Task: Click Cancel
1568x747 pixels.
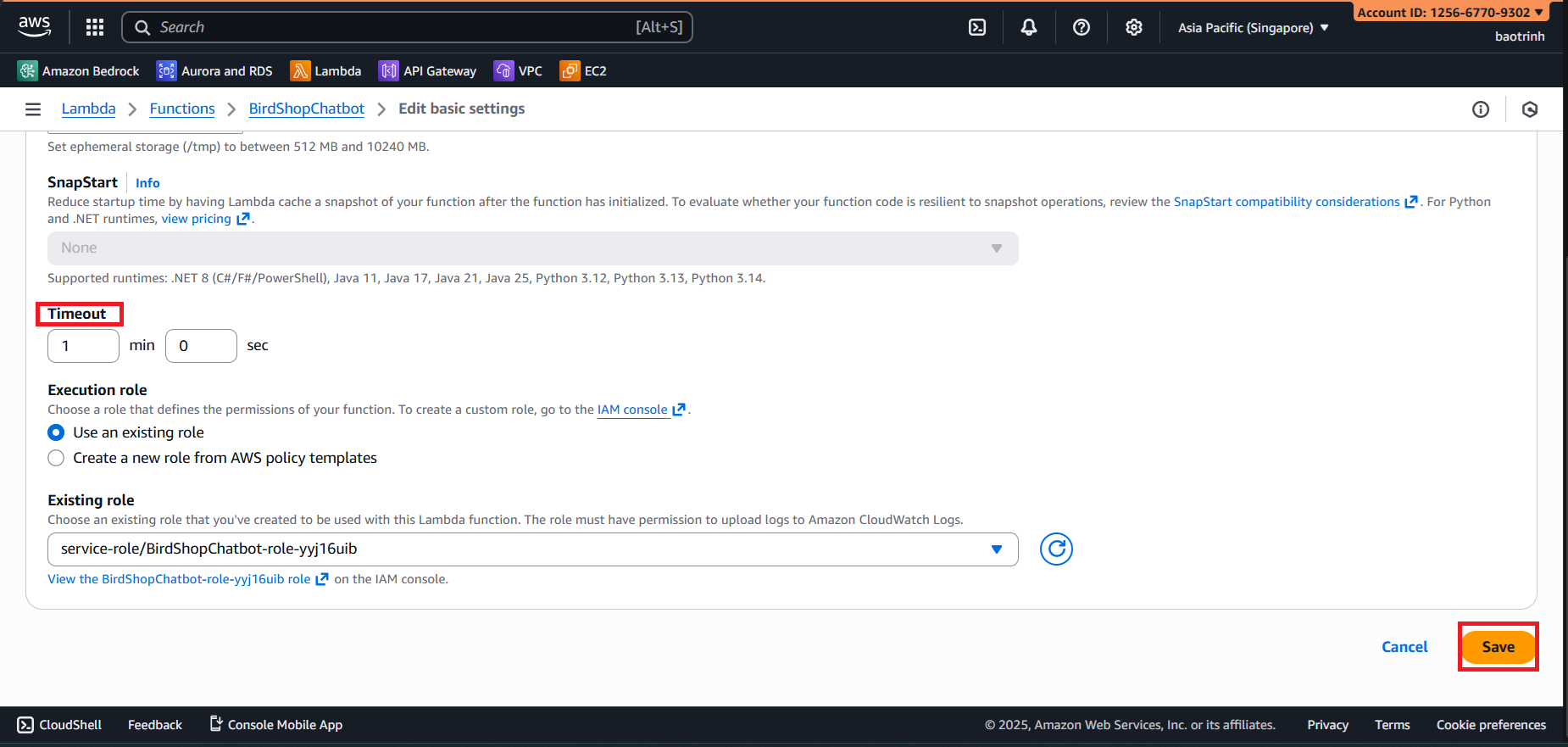Action: [x=1404, y=647]
